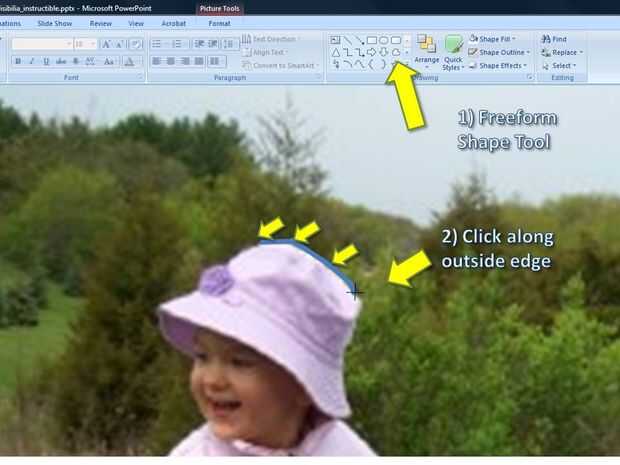Decrease the list indent level

[199, 44]
